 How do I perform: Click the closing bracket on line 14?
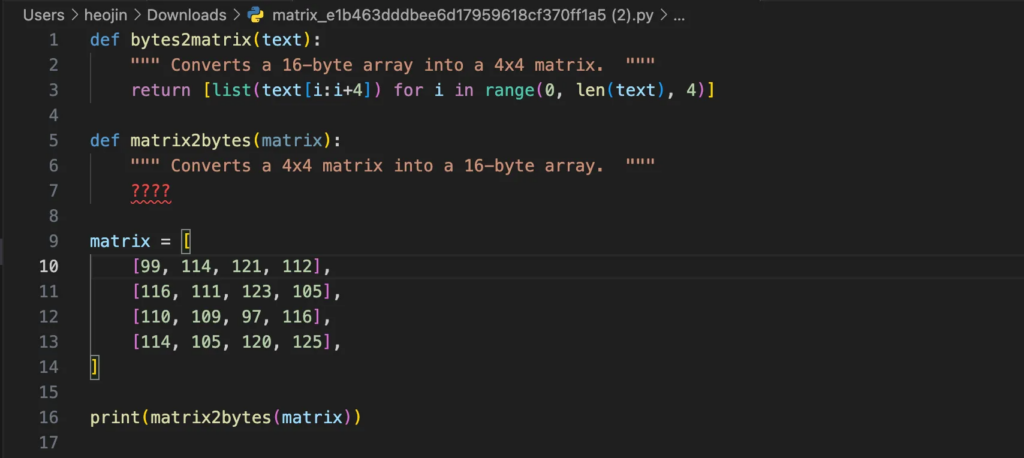(95, 367)
